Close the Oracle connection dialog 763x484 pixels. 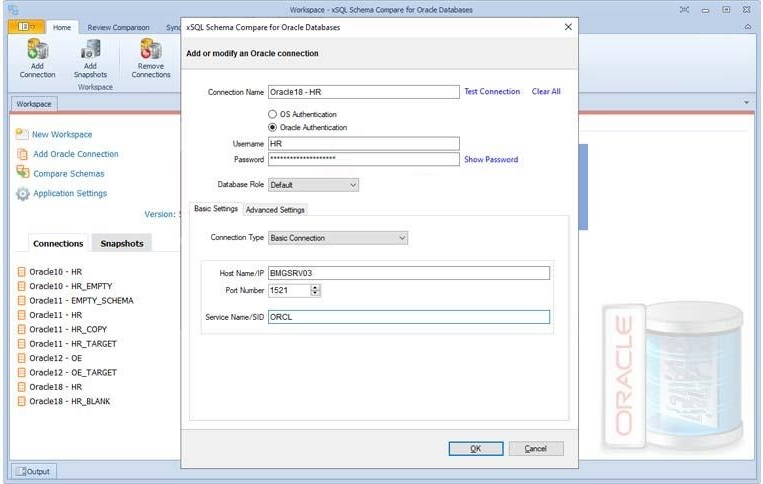click(x=568, y=27)
